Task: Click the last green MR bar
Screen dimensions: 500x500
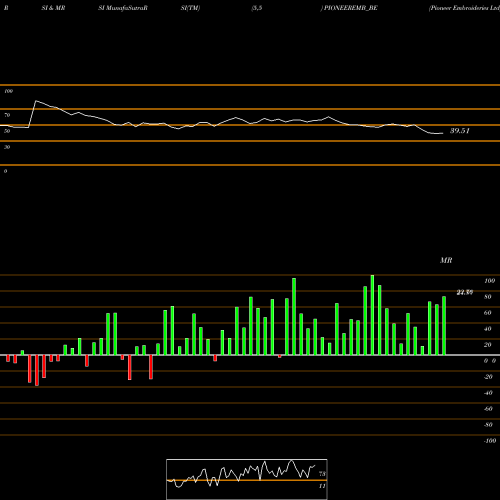Action: [x=444, y=326]
